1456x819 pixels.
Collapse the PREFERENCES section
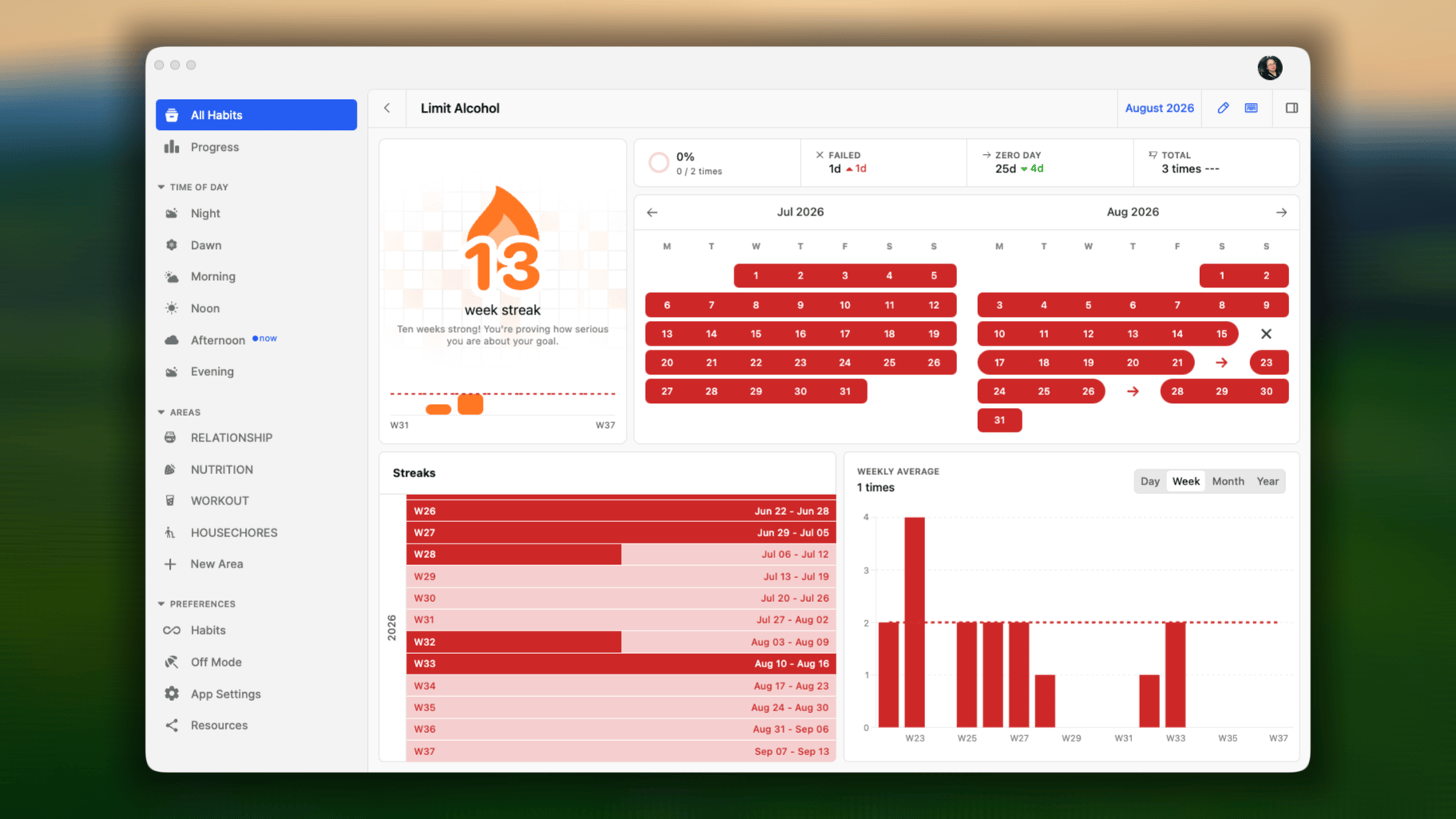pyautogui.click(x=196, y=603)
